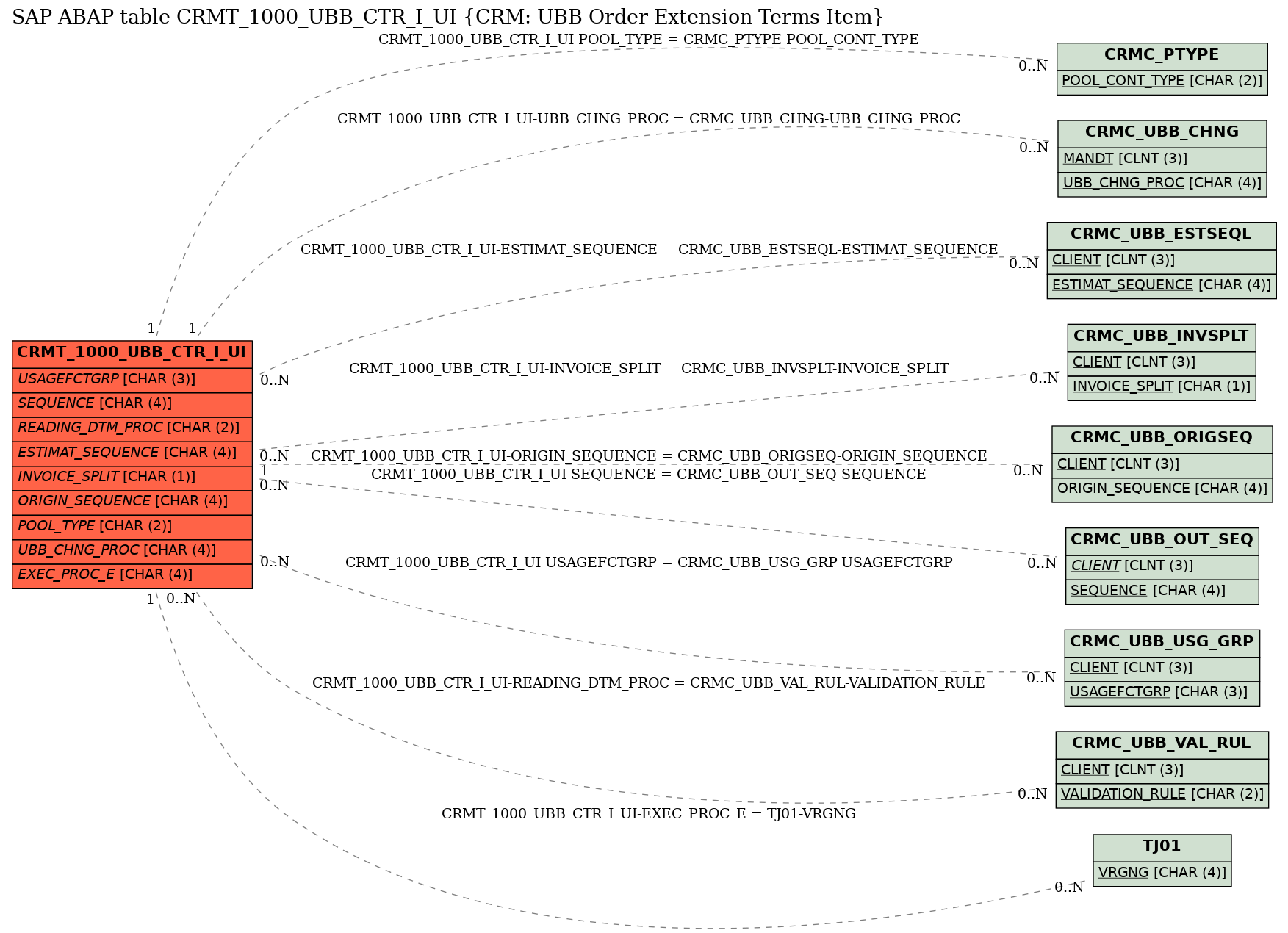Select the USAGEFCTGRP [CHAR (3)] field in main table
This screenshot has width=1288, height=933.
(132, 380)
